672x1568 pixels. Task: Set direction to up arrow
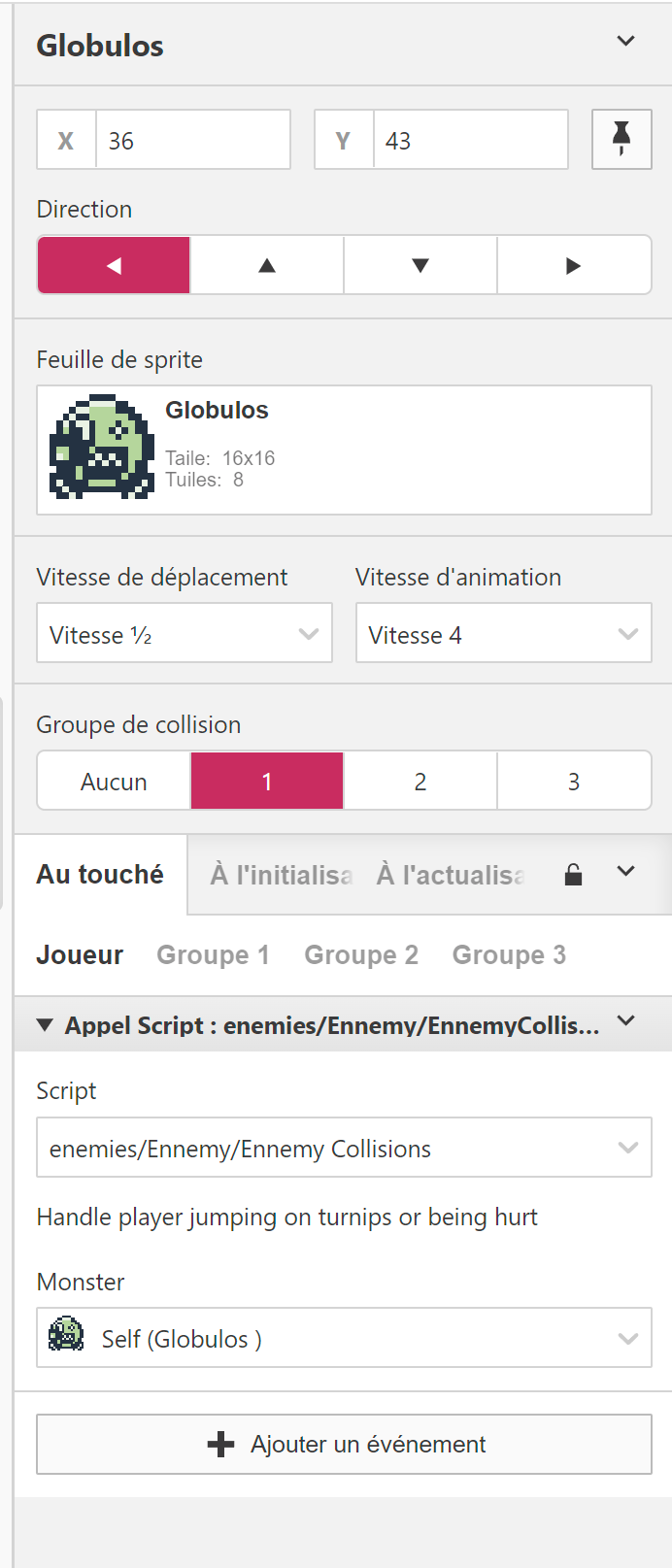(267, 265)
